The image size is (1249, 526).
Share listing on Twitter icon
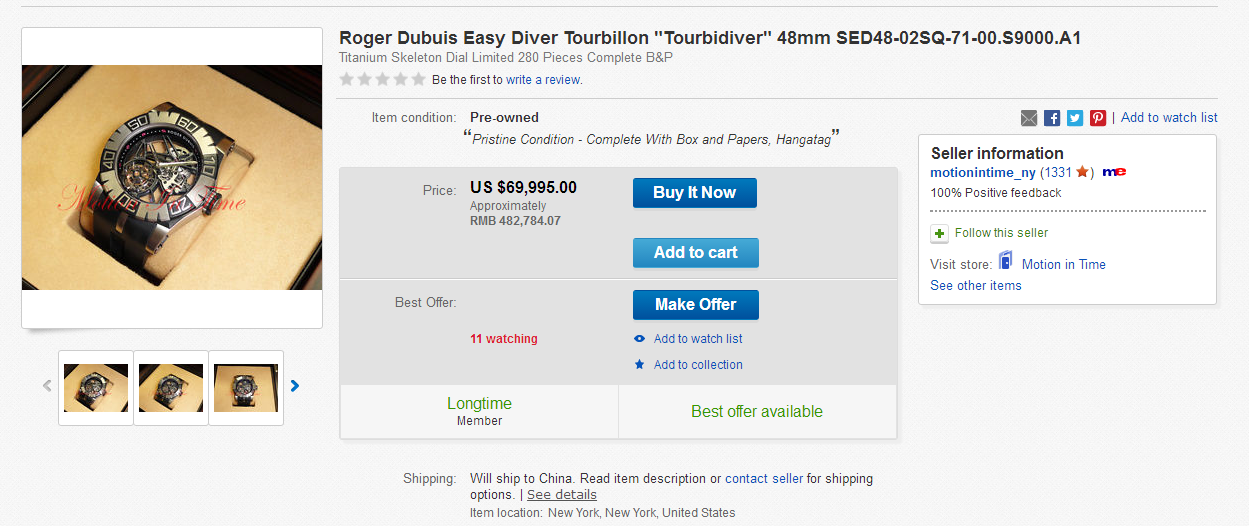click(x=1075, y=118)
